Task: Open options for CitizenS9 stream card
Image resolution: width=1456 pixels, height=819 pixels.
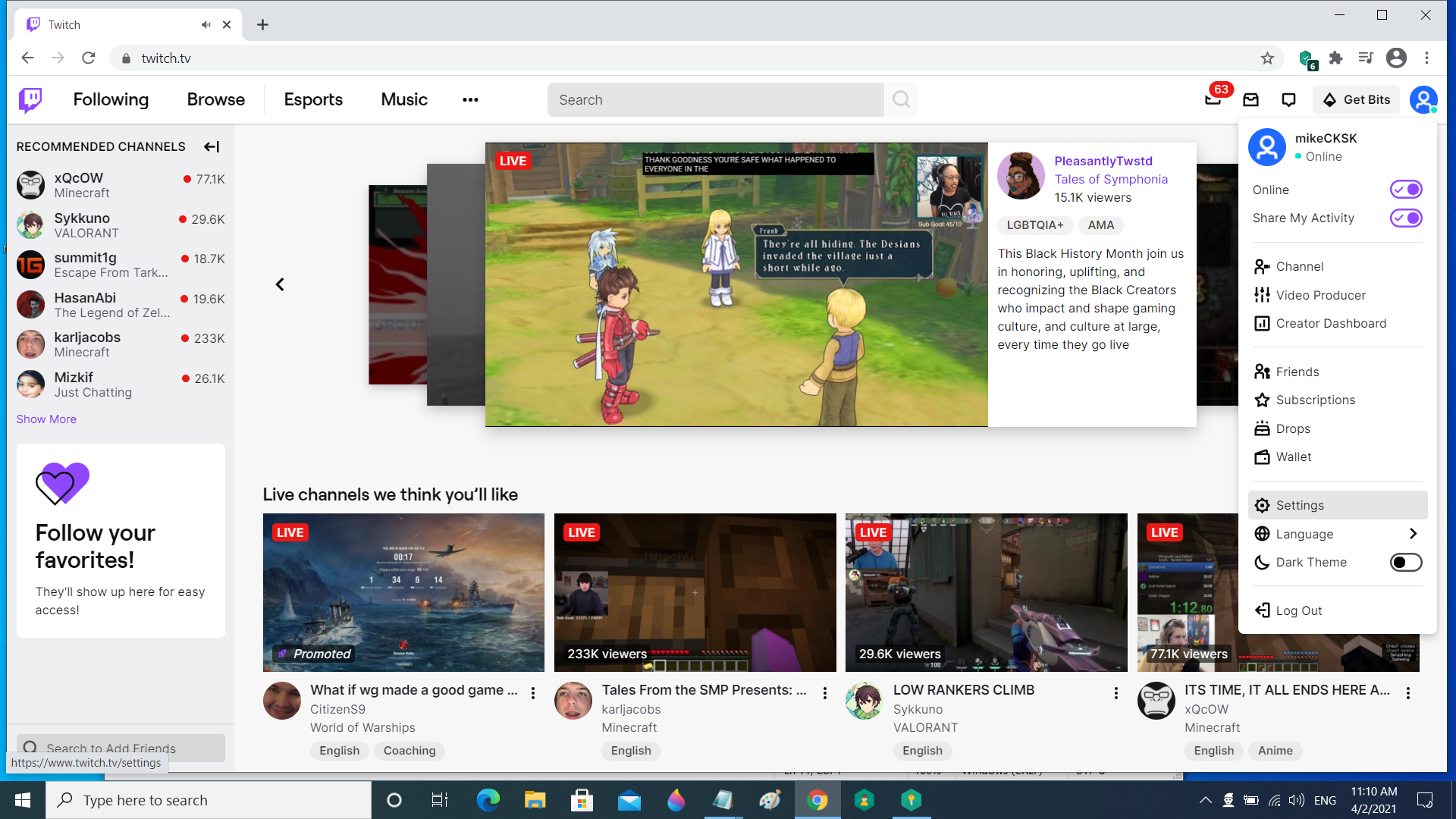Action: click(533, 693)
